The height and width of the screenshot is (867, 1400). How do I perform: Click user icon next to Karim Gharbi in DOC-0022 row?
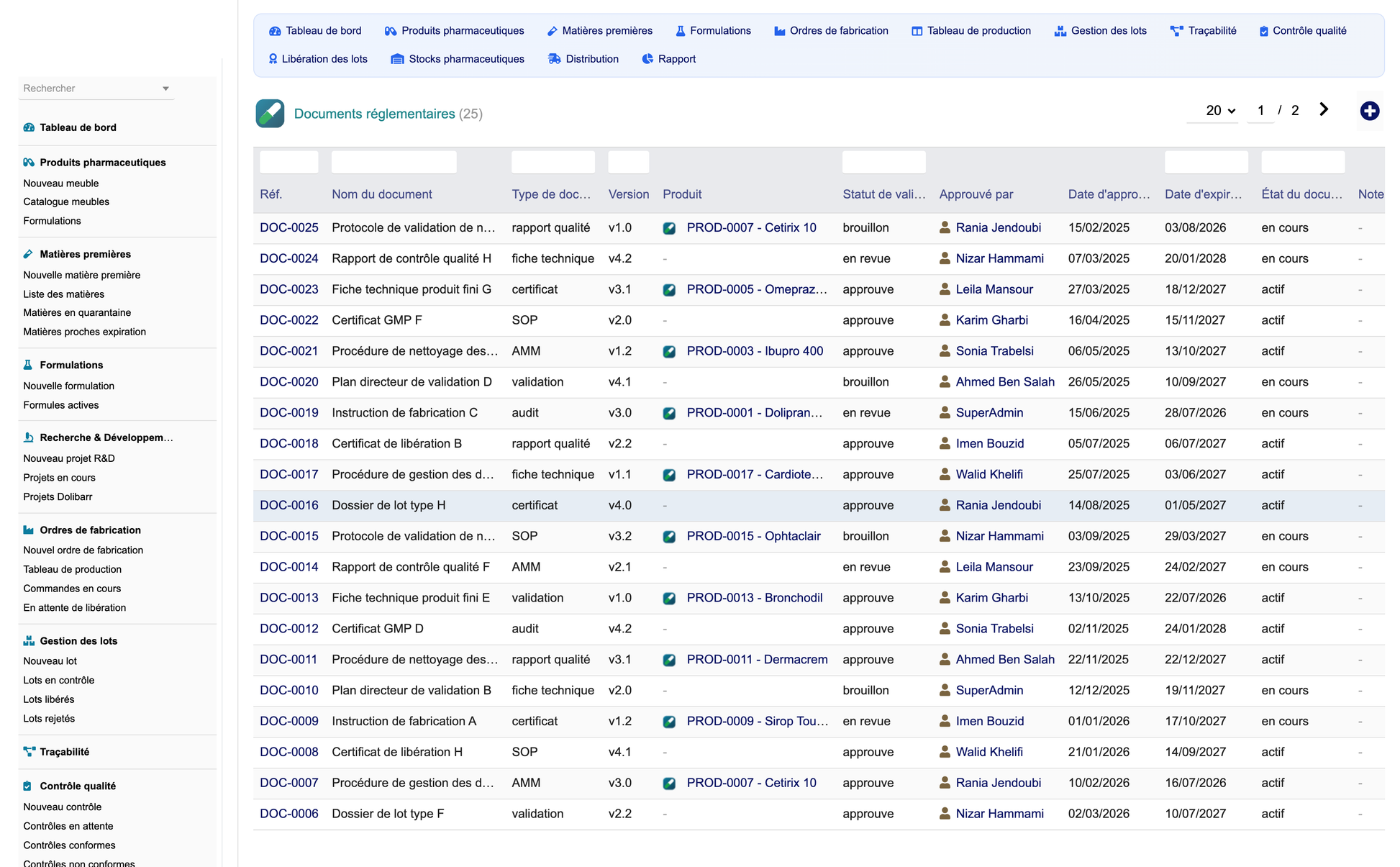(x=945, y=320)
